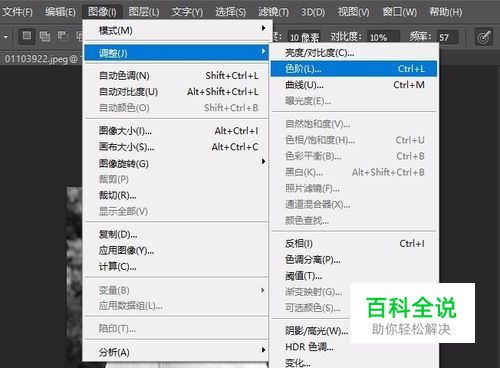Screen dimensions: 500x368
Task: Select the subtract from selection icon
Action: 63,36
